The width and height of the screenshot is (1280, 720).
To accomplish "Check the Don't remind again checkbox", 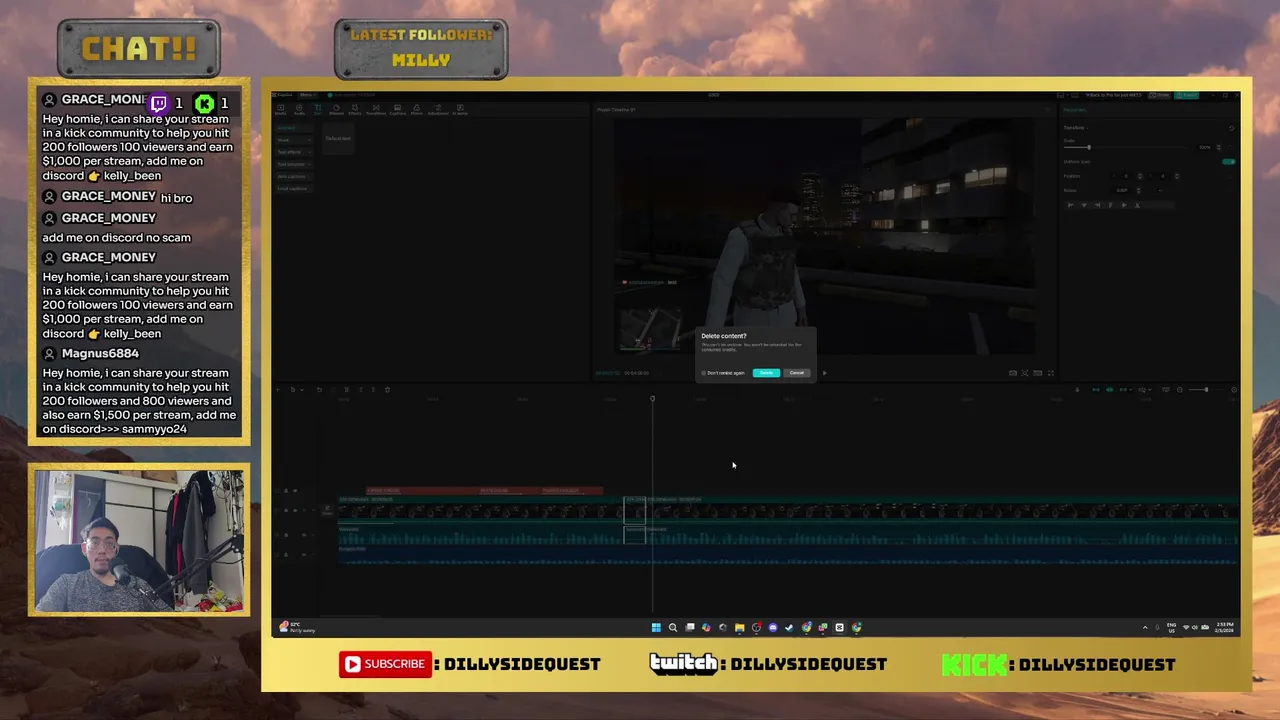I will coord(704,373).
